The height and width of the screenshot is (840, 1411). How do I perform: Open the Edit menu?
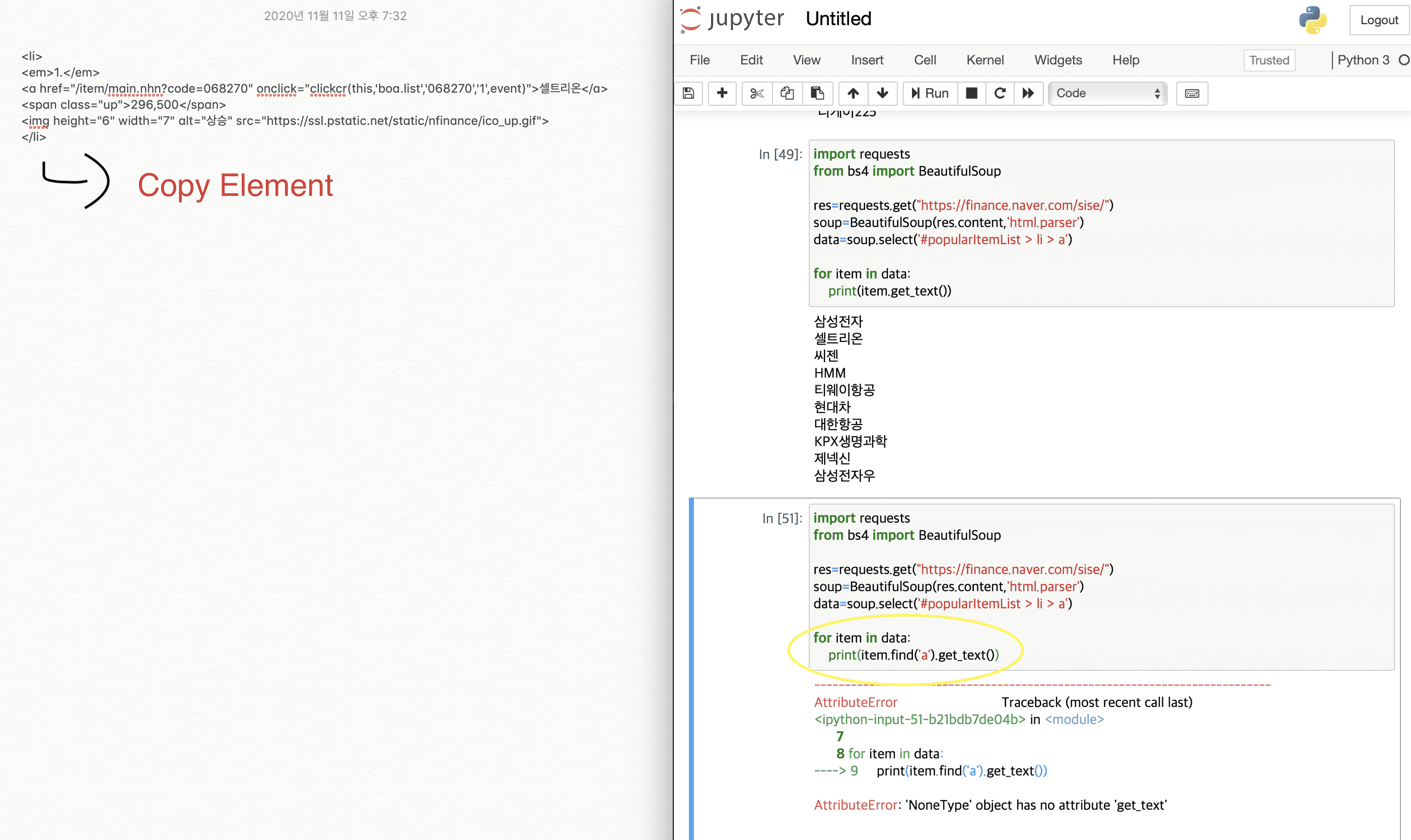click(751, 60)
